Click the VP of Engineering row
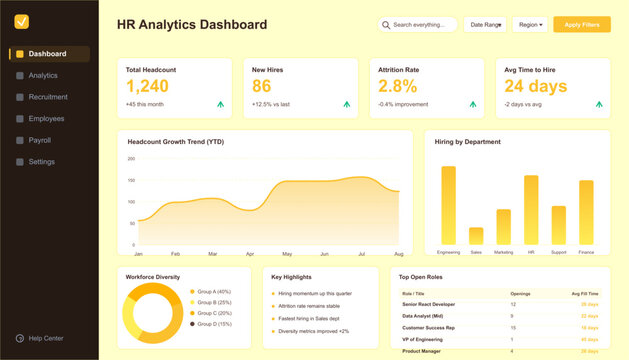The image size is (629, 360). [500, 340]
